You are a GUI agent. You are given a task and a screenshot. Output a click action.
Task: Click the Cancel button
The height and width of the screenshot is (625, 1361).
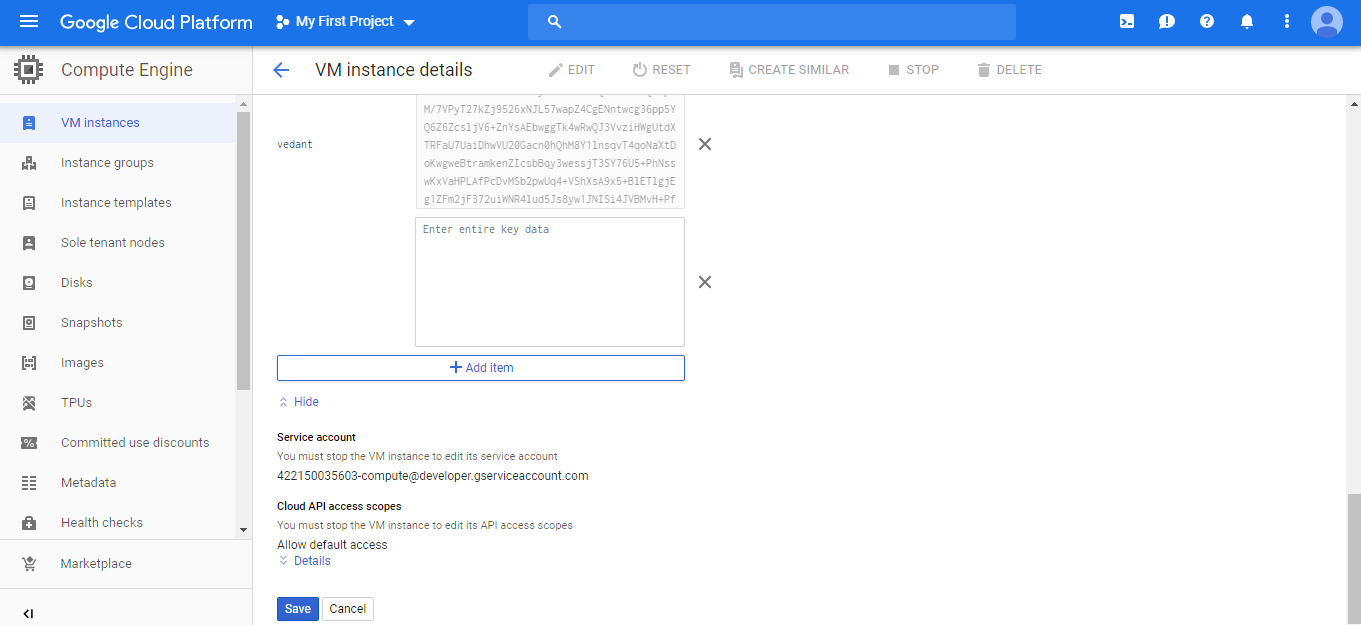[x=348, y=609]
